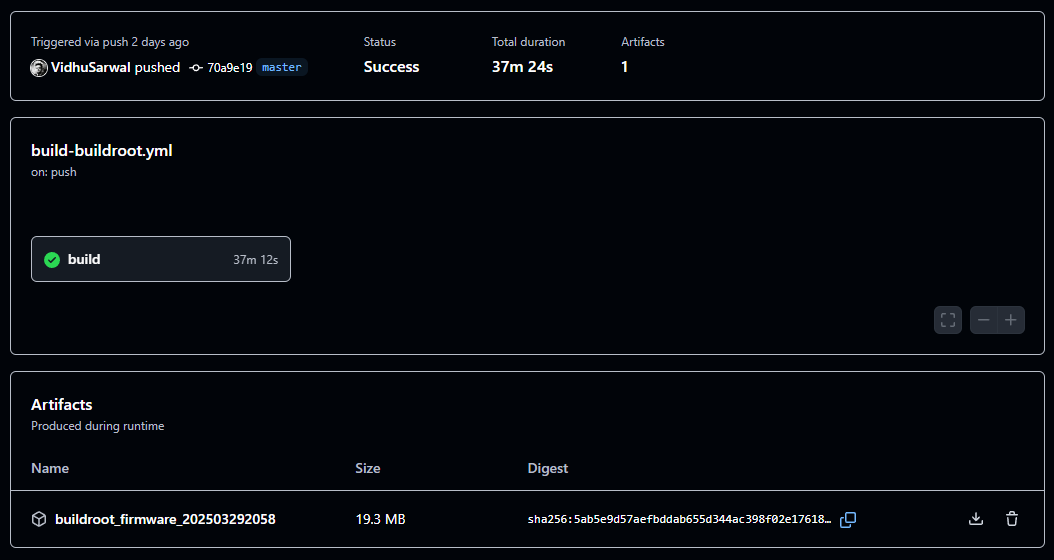Open the VidhuSarwal username link
Screen dimensions: 1054x560
tap(91, 67)
